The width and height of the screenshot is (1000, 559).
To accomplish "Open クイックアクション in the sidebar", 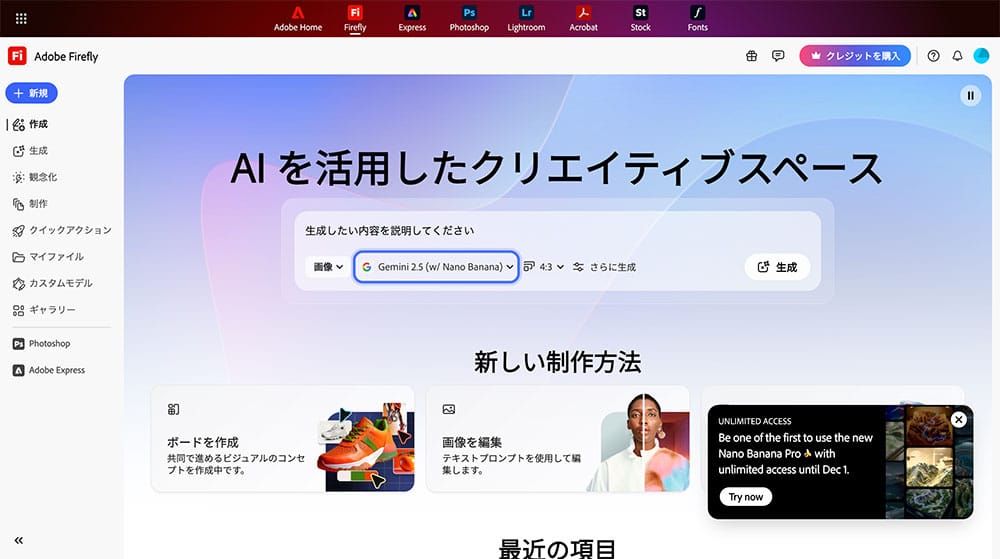I will point(62,230).
